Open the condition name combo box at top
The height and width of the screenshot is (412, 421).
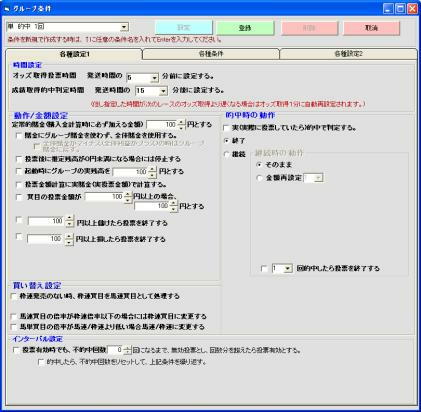(x=124, y=27)
